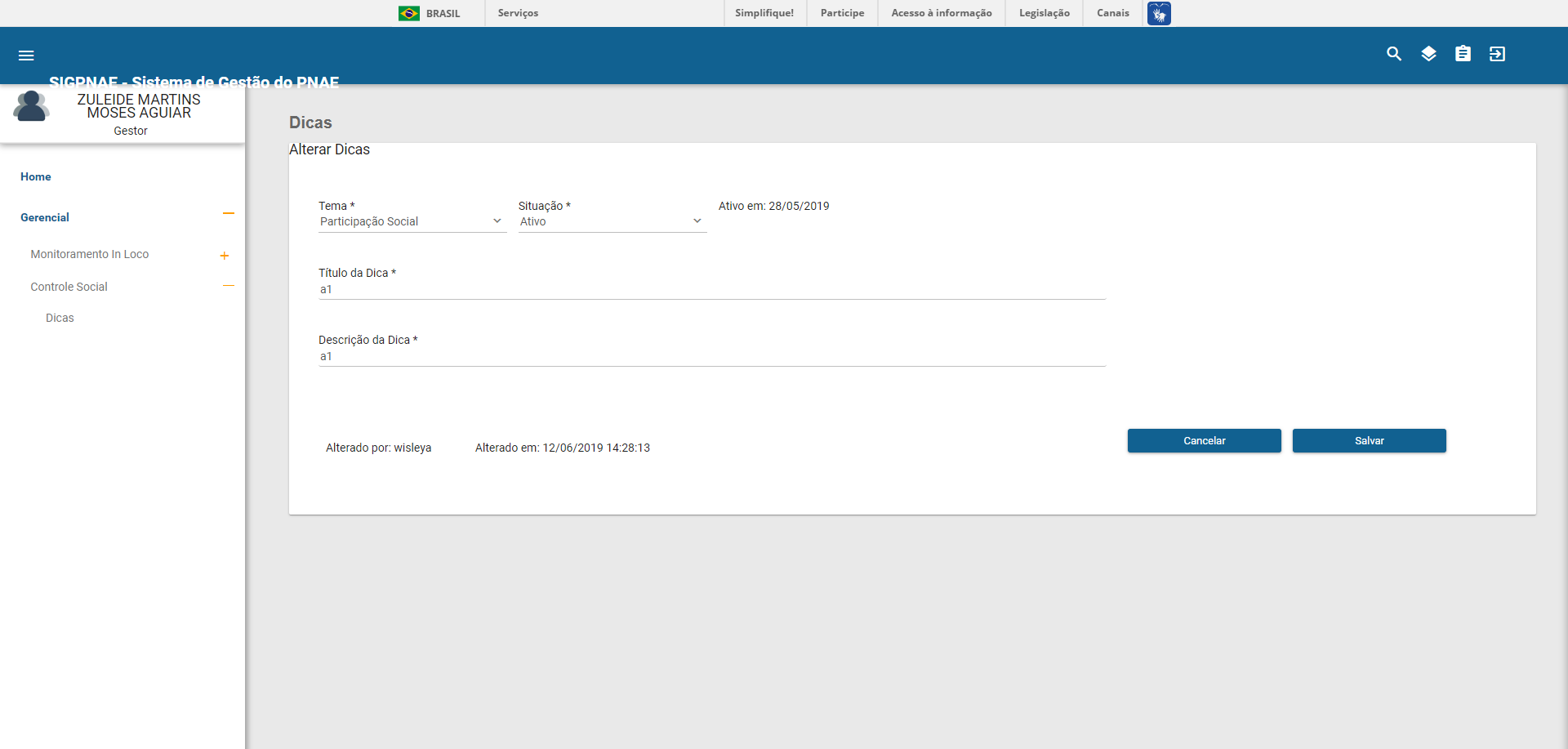Open the hamburger menu icon
Screen dimensions: 1568x749
pyautogui.click(x=26, y=56)
